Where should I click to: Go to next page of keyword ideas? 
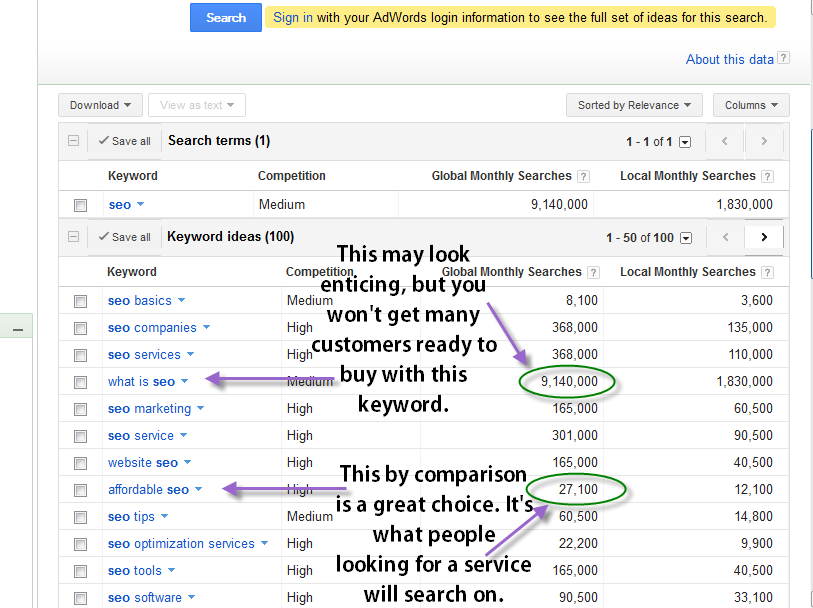764,237
